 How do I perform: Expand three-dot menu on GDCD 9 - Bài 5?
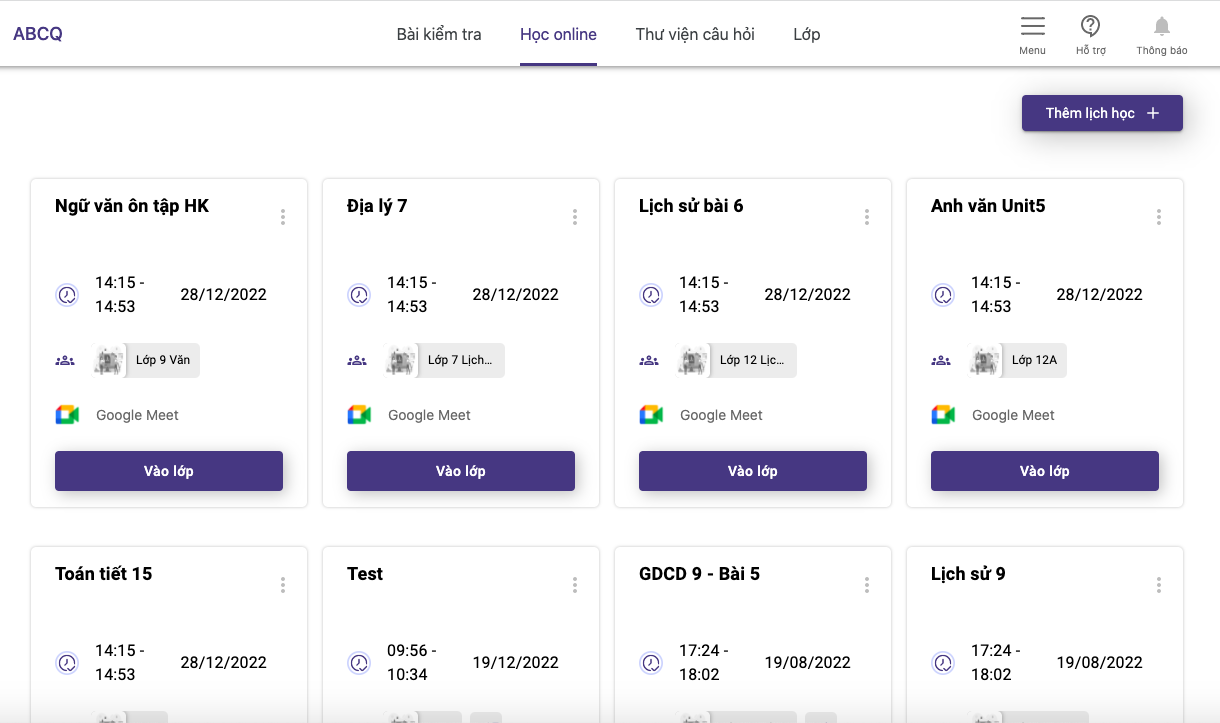coord(867,585)
